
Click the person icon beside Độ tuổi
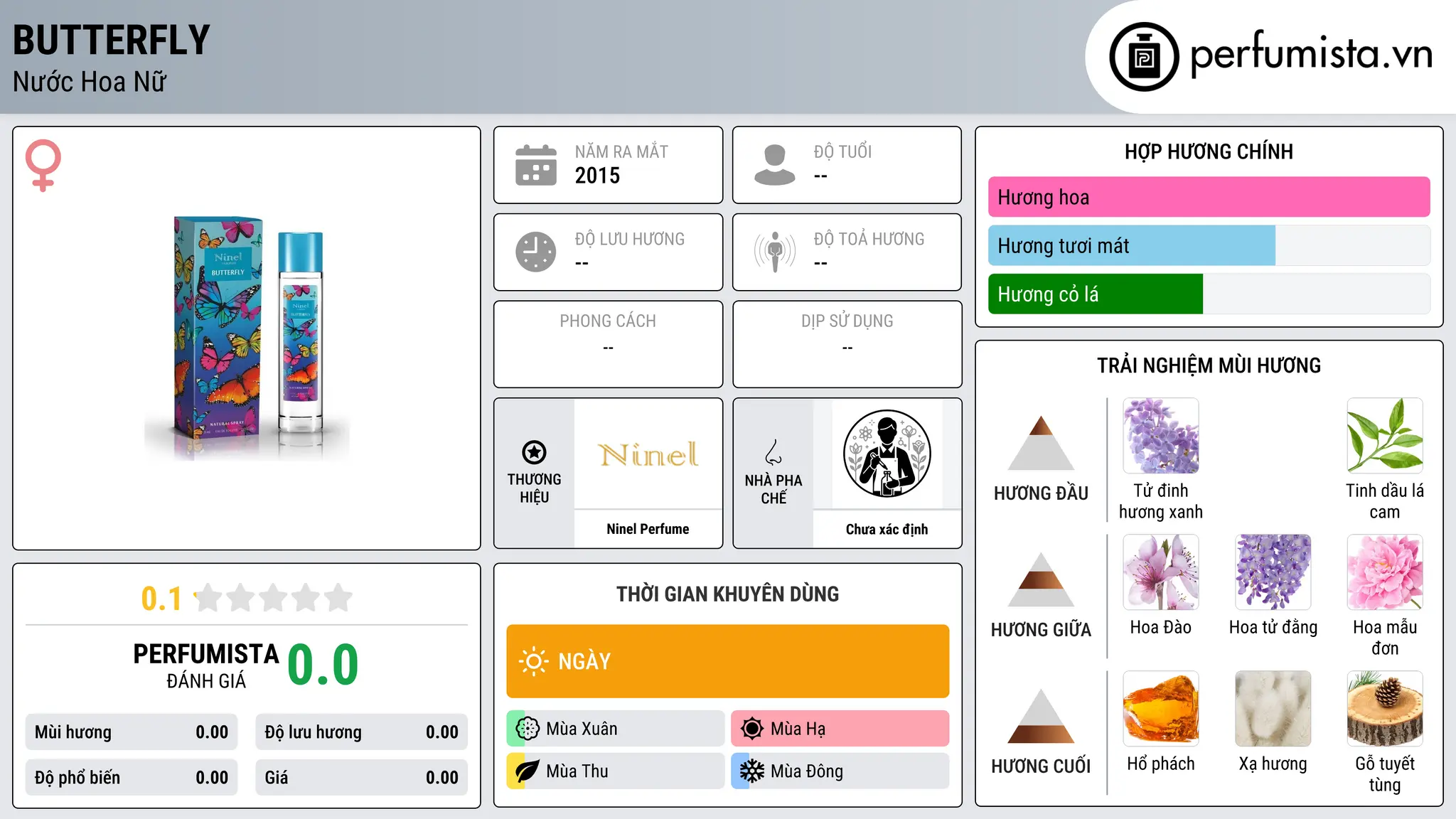point(774,165)
